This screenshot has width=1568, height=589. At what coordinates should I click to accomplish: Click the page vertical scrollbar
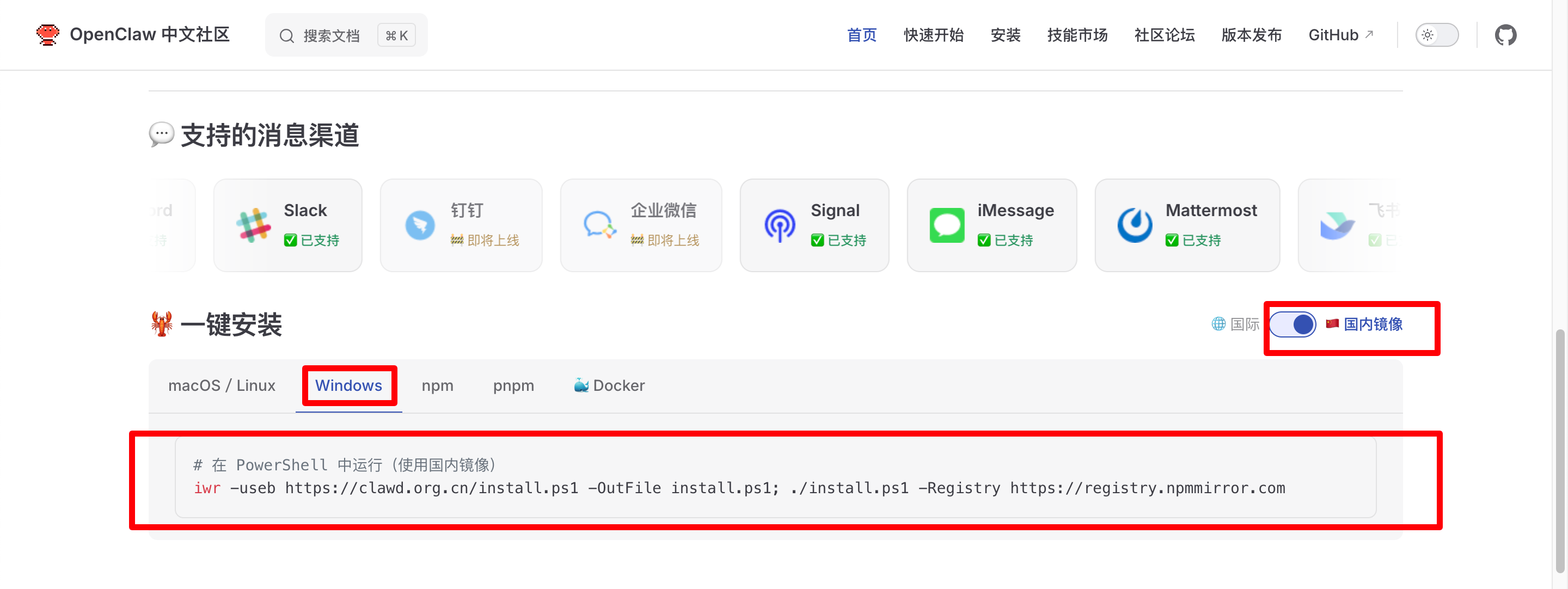pos(1561,450)
